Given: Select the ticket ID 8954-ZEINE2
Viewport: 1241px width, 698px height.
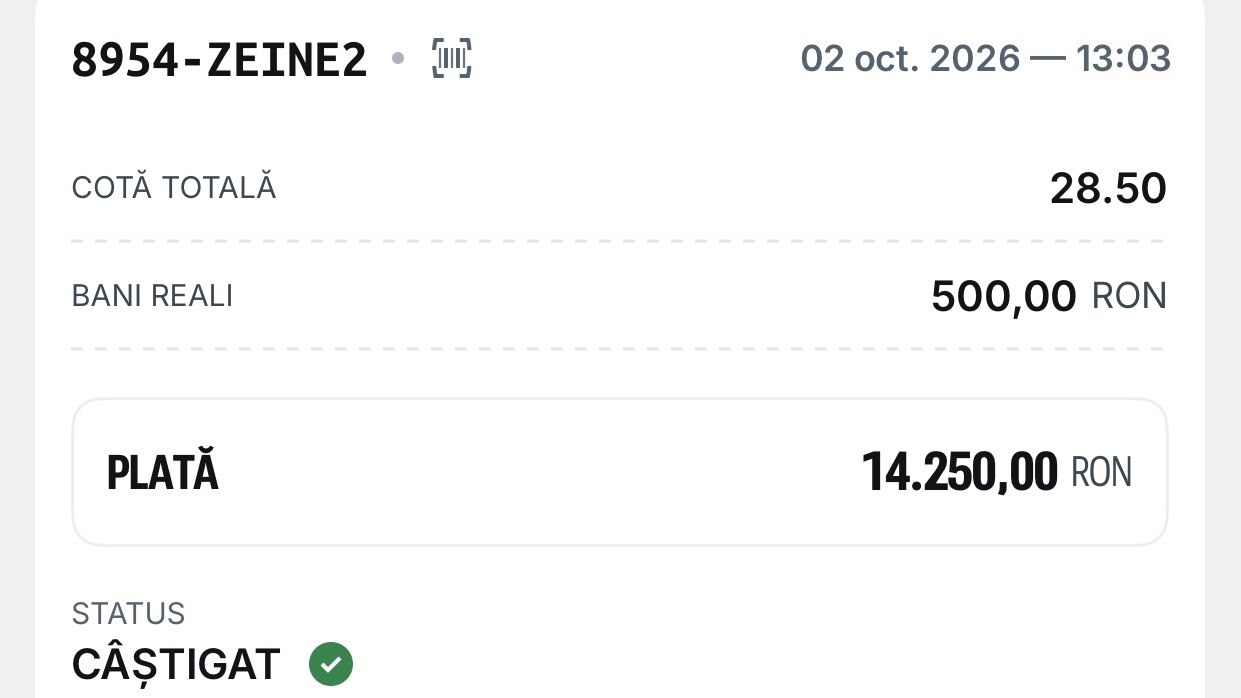Looking at the screenshot, I should tap(220, 60).
